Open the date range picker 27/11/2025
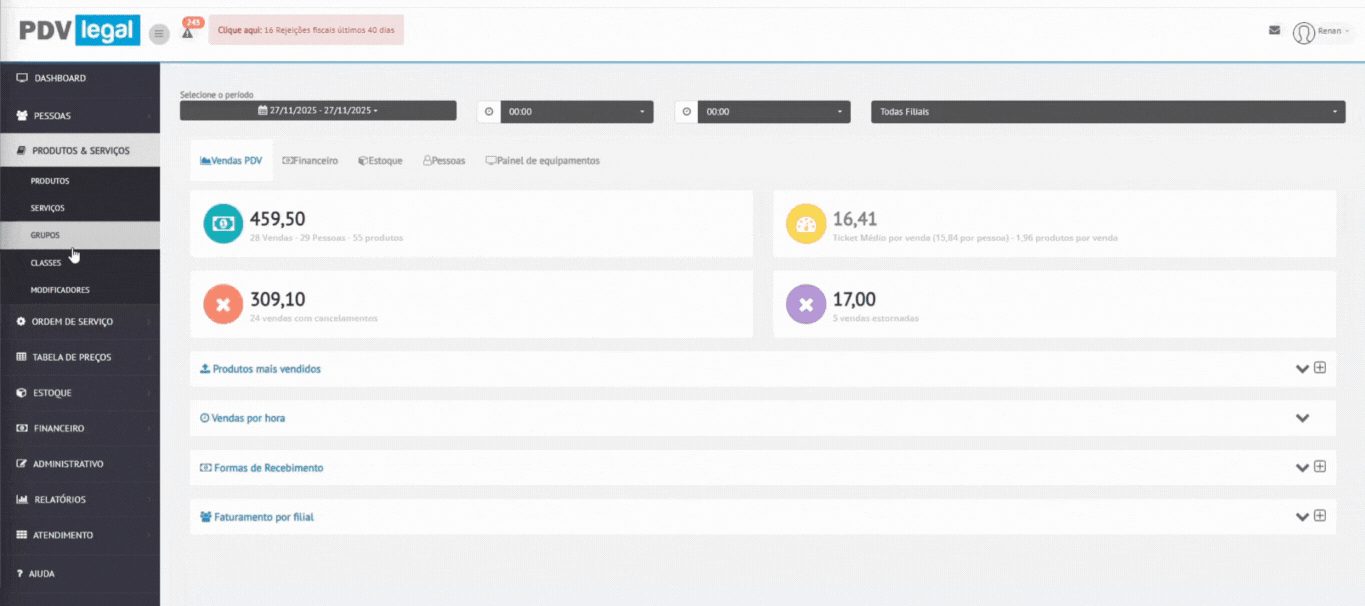Viewport: 1365px width, 606px height. click(318, 111)
